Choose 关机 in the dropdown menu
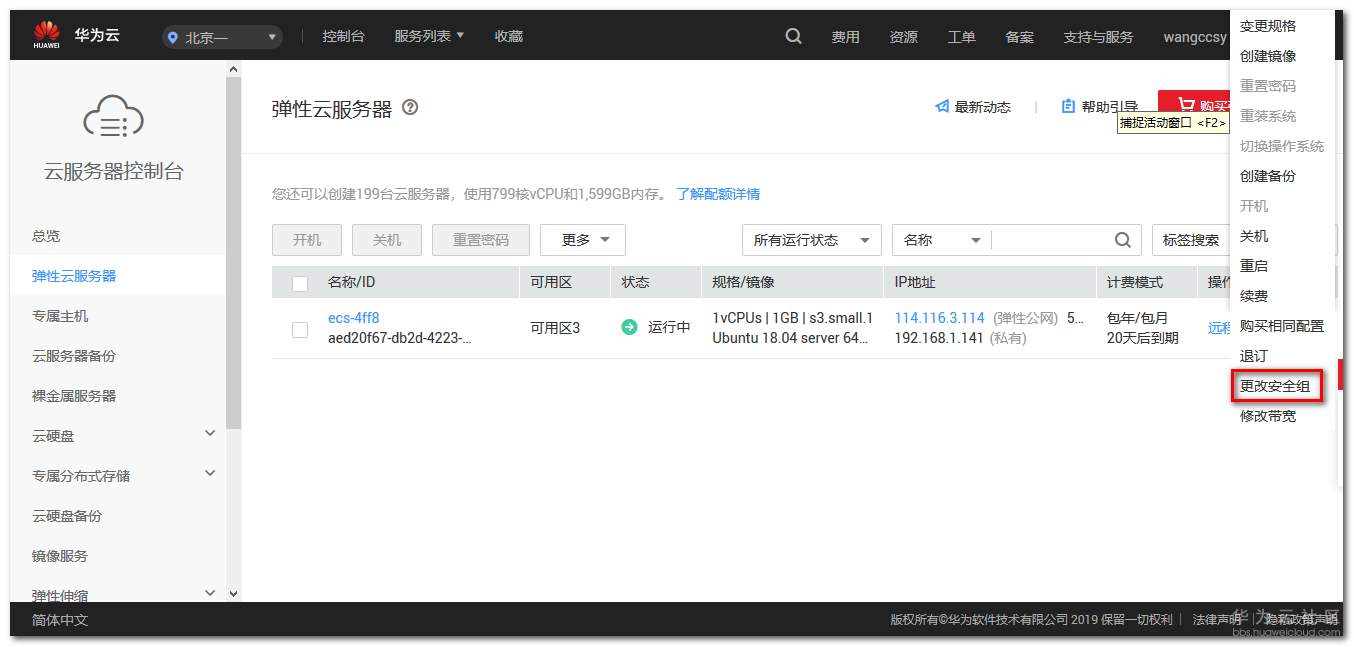Image resolution: width=1354 pixels, height=647 pixels. click(x=1254, y=236)
